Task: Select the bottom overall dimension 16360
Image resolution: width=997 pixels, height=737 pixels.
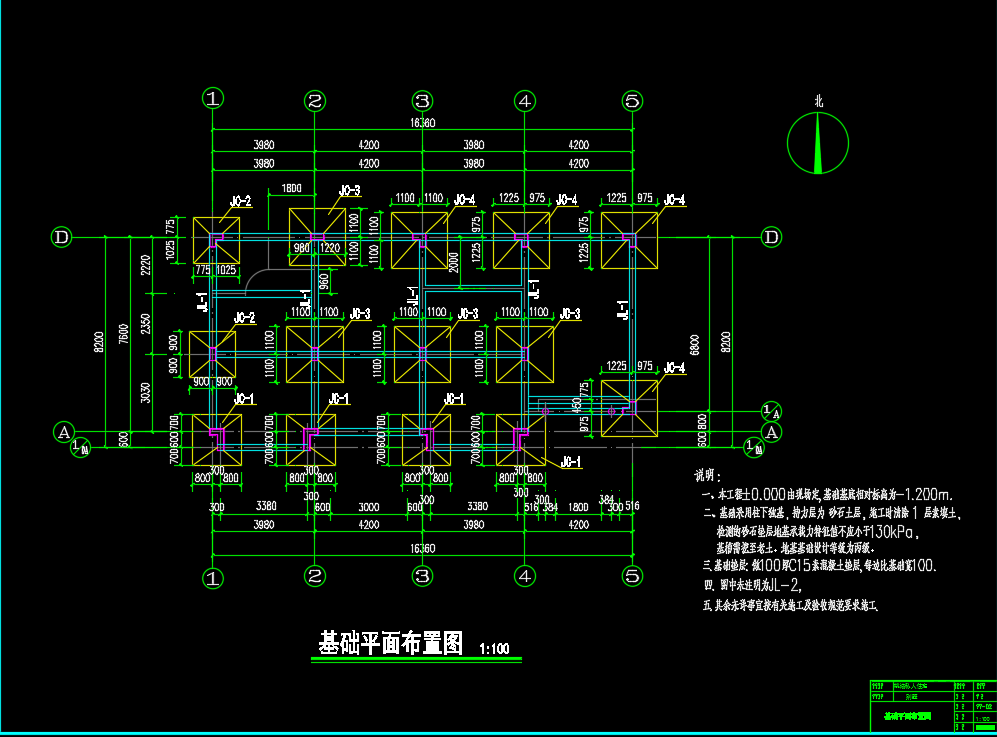Action: tap(423, 548)
